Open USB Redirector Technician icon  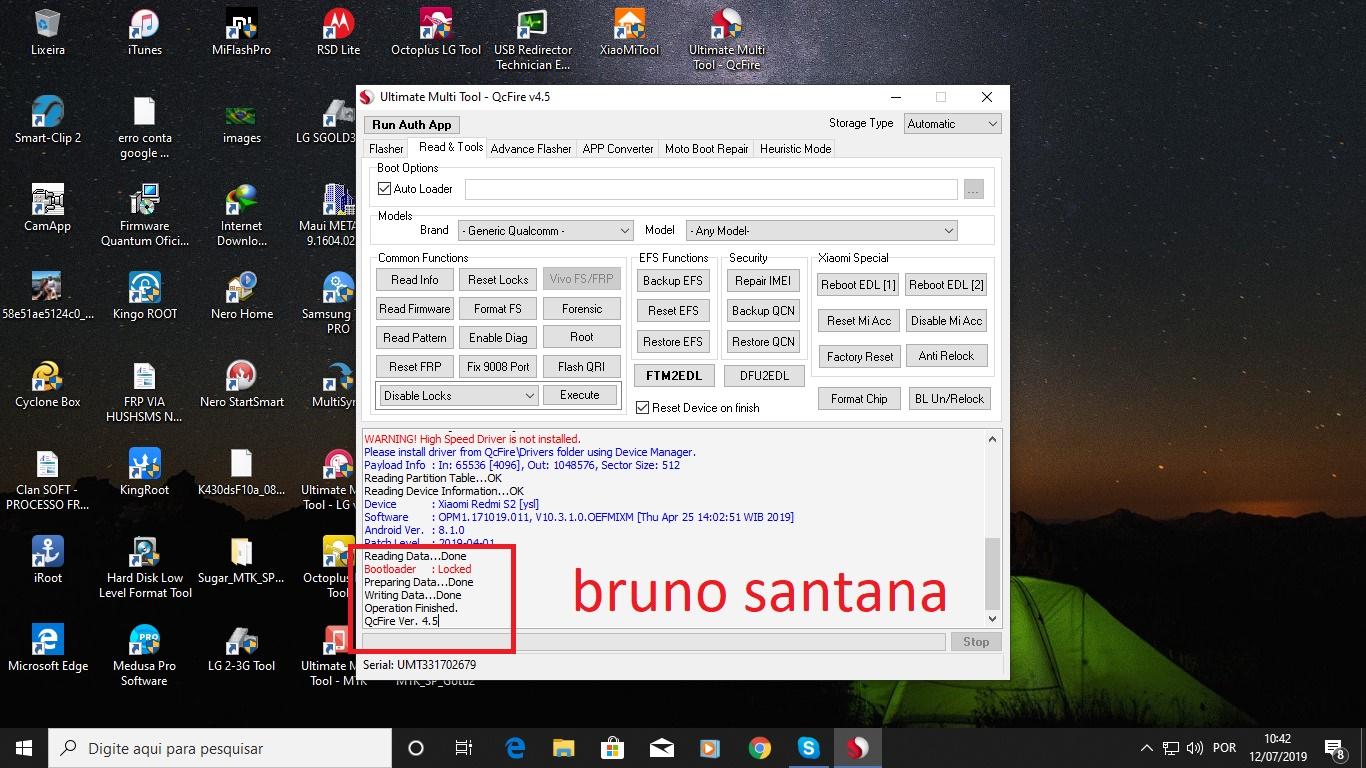533,40
